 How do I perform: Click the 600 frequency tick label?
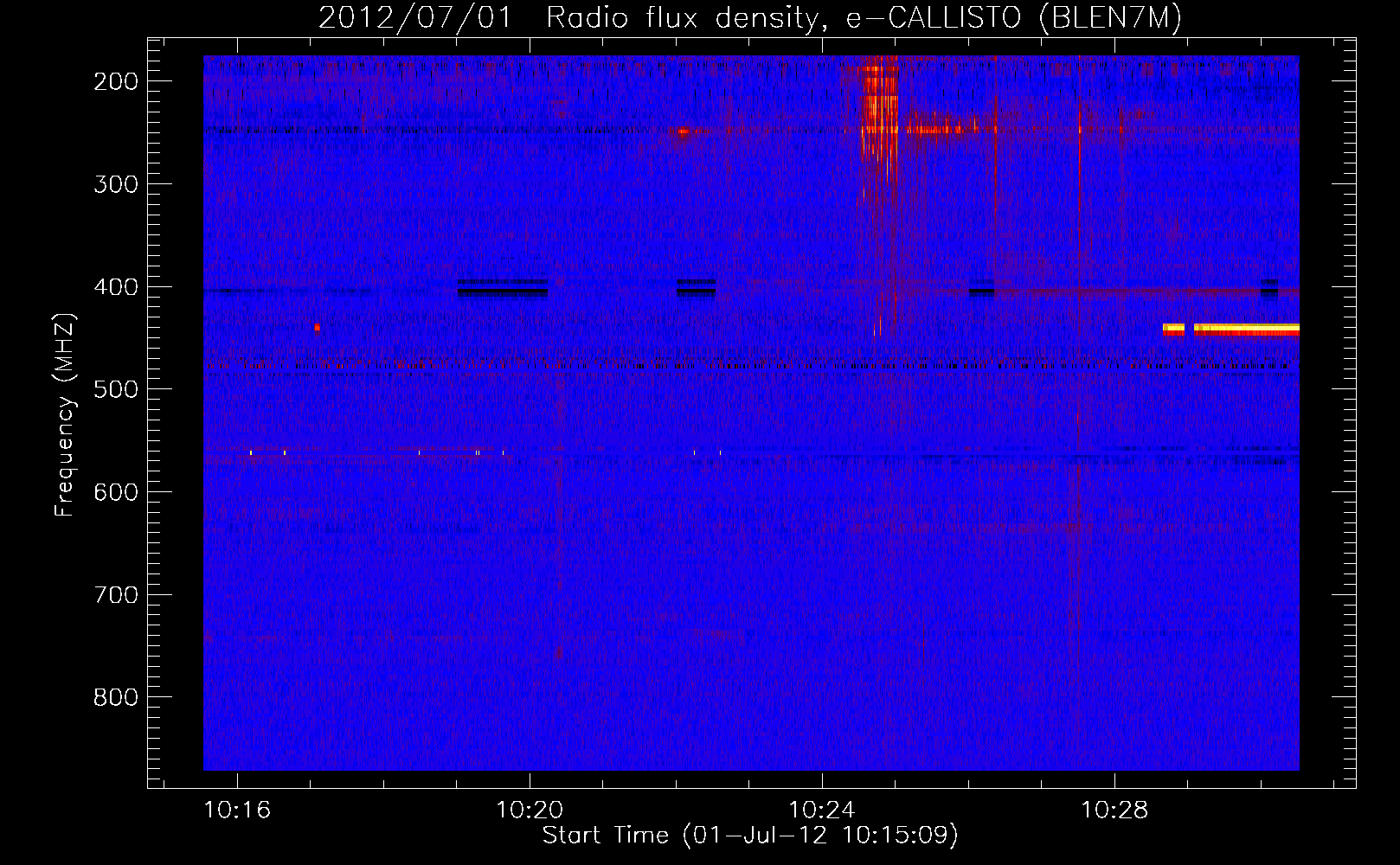coord(115,492)
